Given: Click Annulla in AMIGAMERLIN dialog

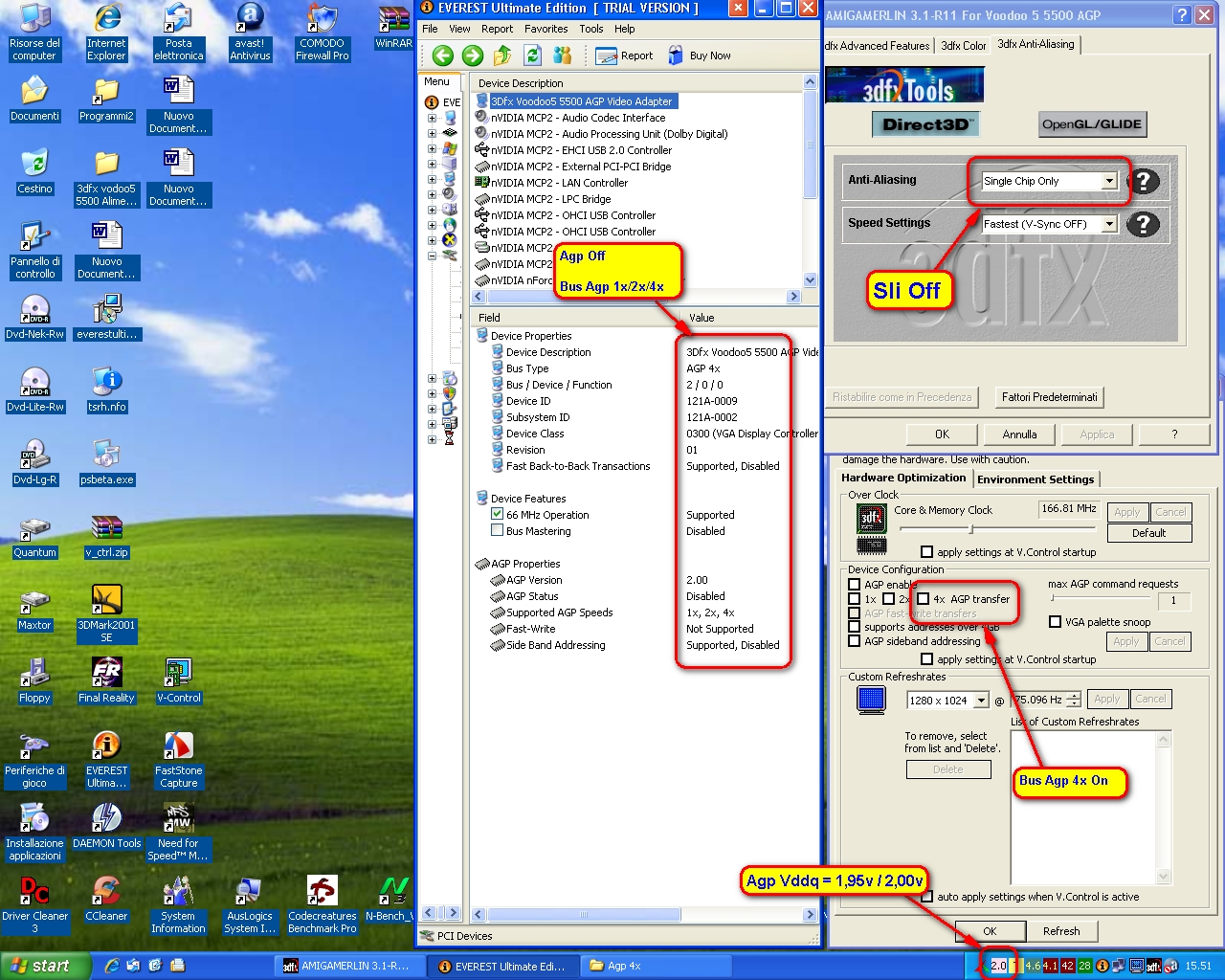Looking at the screenshot, I should 1019,434.
